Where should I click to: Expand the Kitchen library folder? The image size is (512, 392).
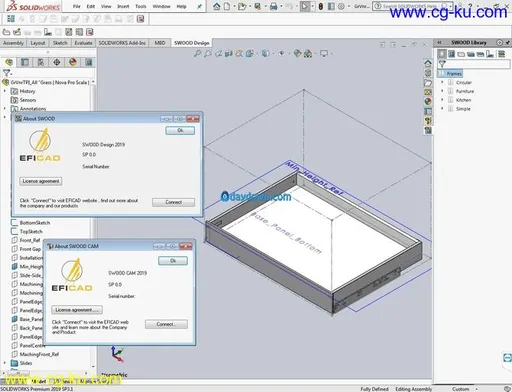click(442, 100)
